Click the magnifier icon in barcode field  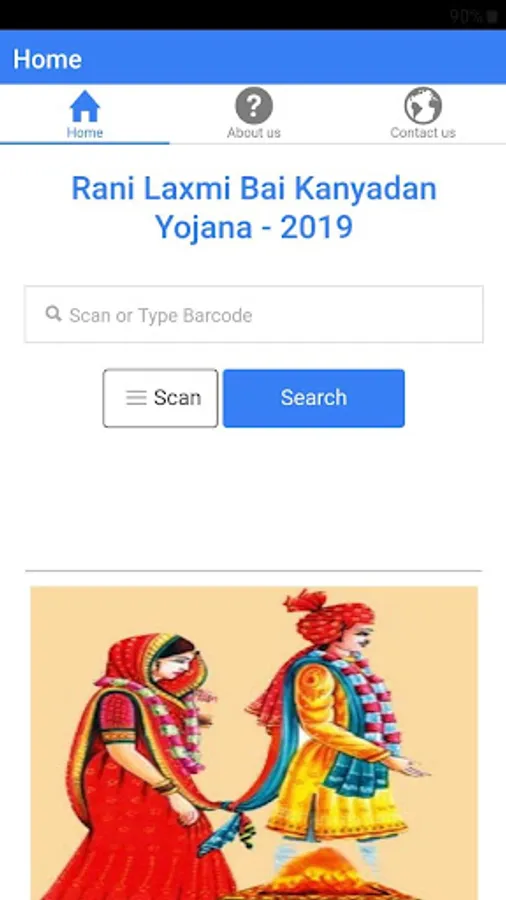53,314
